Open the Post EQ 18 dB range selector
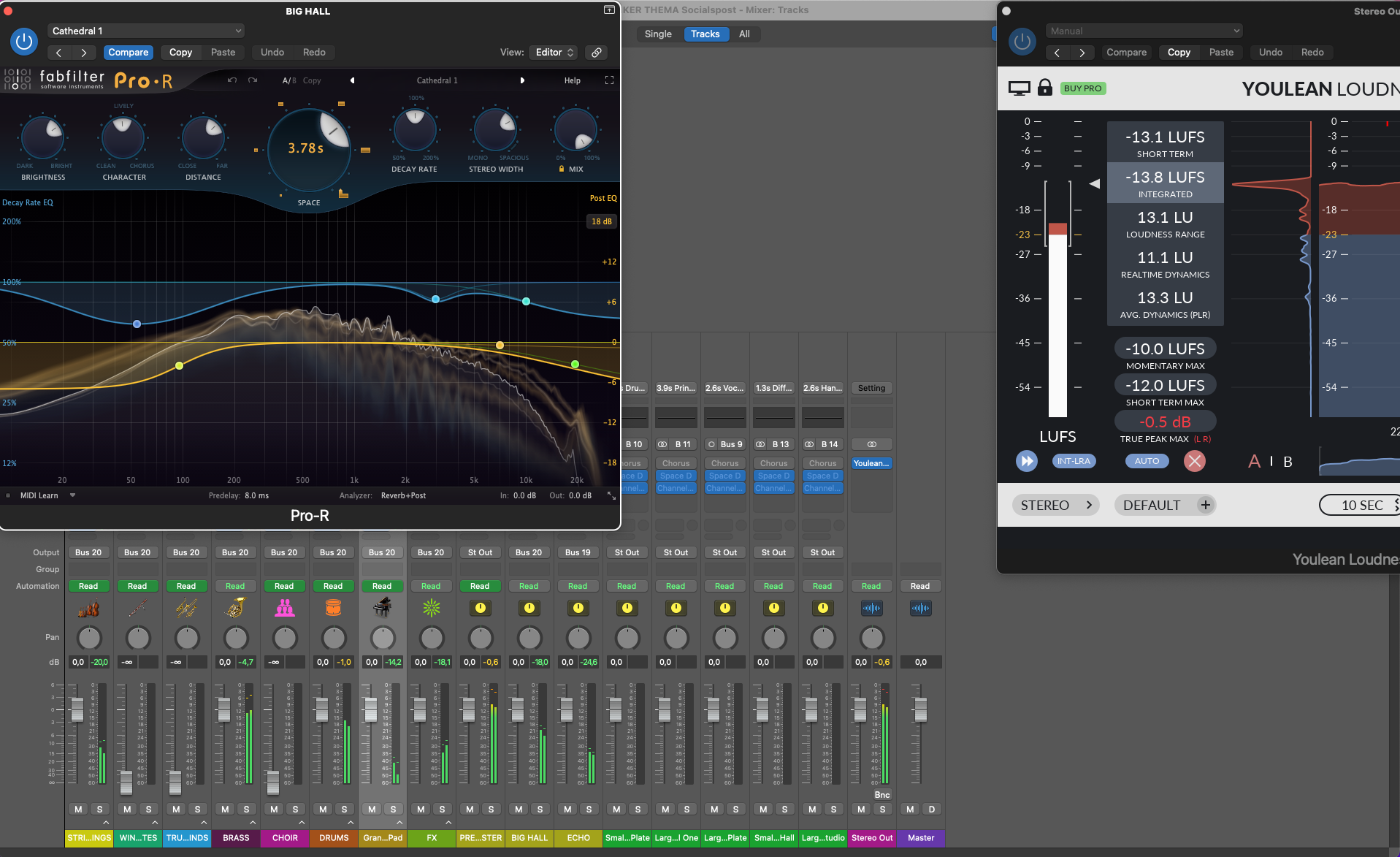The image size is (1400, 857). tap(602, 221)
